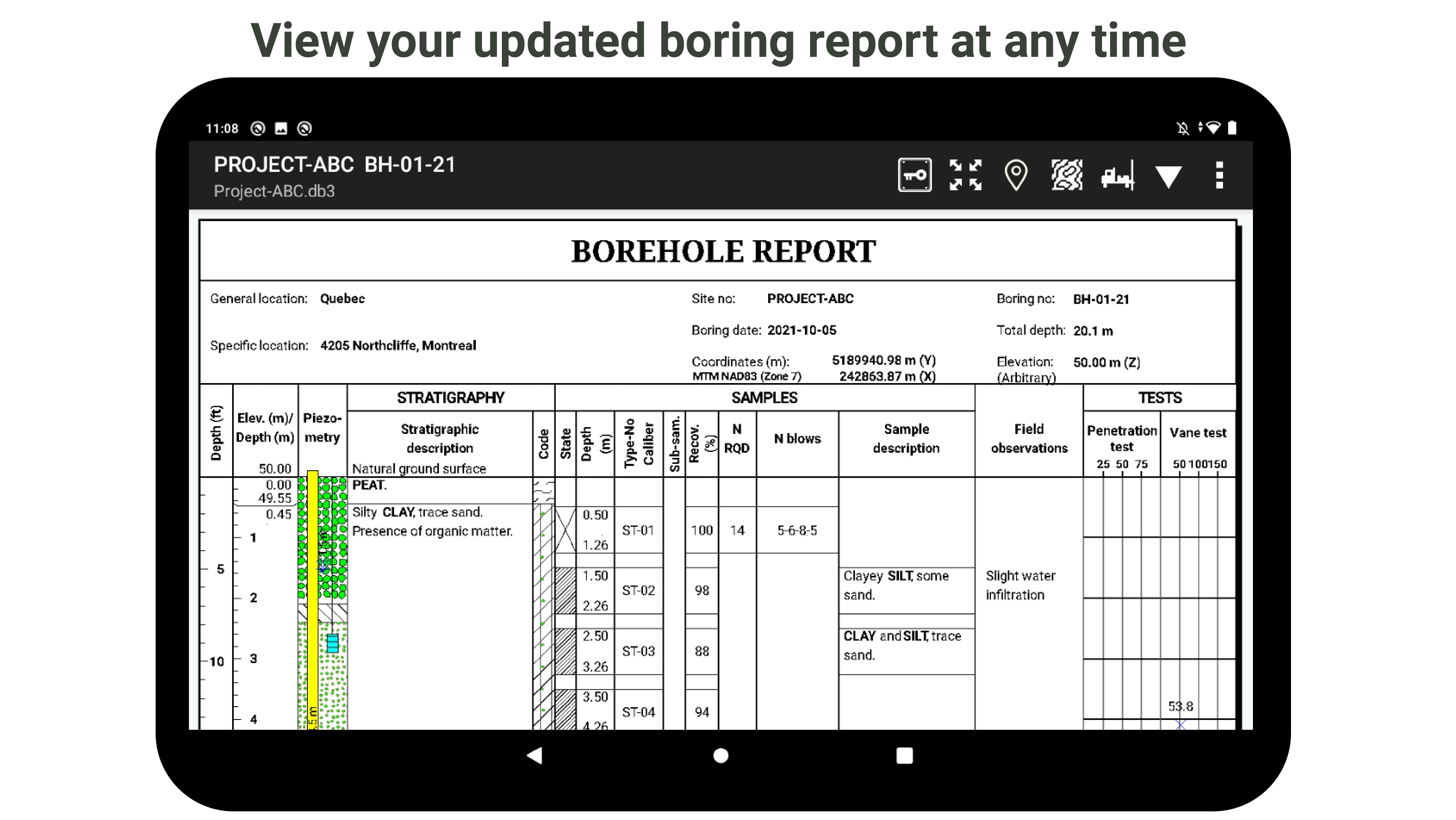The image size is (1456, 820).
Task: Tap the crossed sample state symbol for ST-01
Action: pos(565,530)
